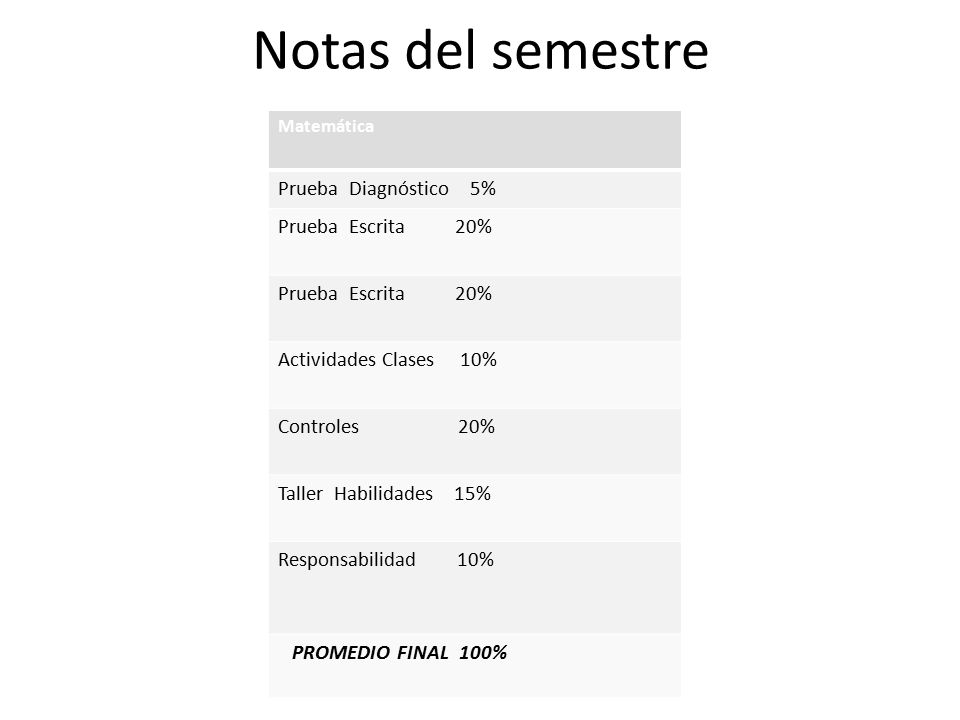Click the word Notas in title
This screenshot has height=720, width=960.
tap(321, 50)
